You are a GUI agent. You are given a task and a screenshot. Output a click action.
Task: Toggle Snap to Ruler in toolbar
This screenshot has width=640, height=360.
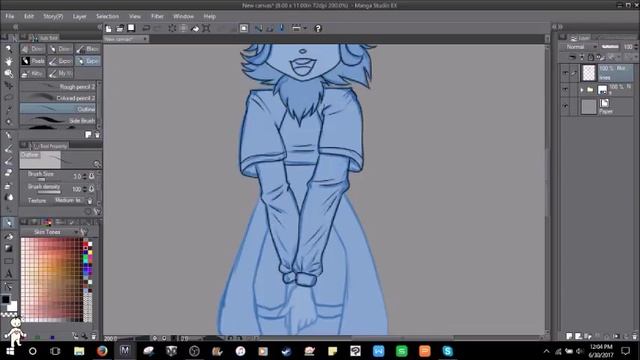click(x=258, y=28)
